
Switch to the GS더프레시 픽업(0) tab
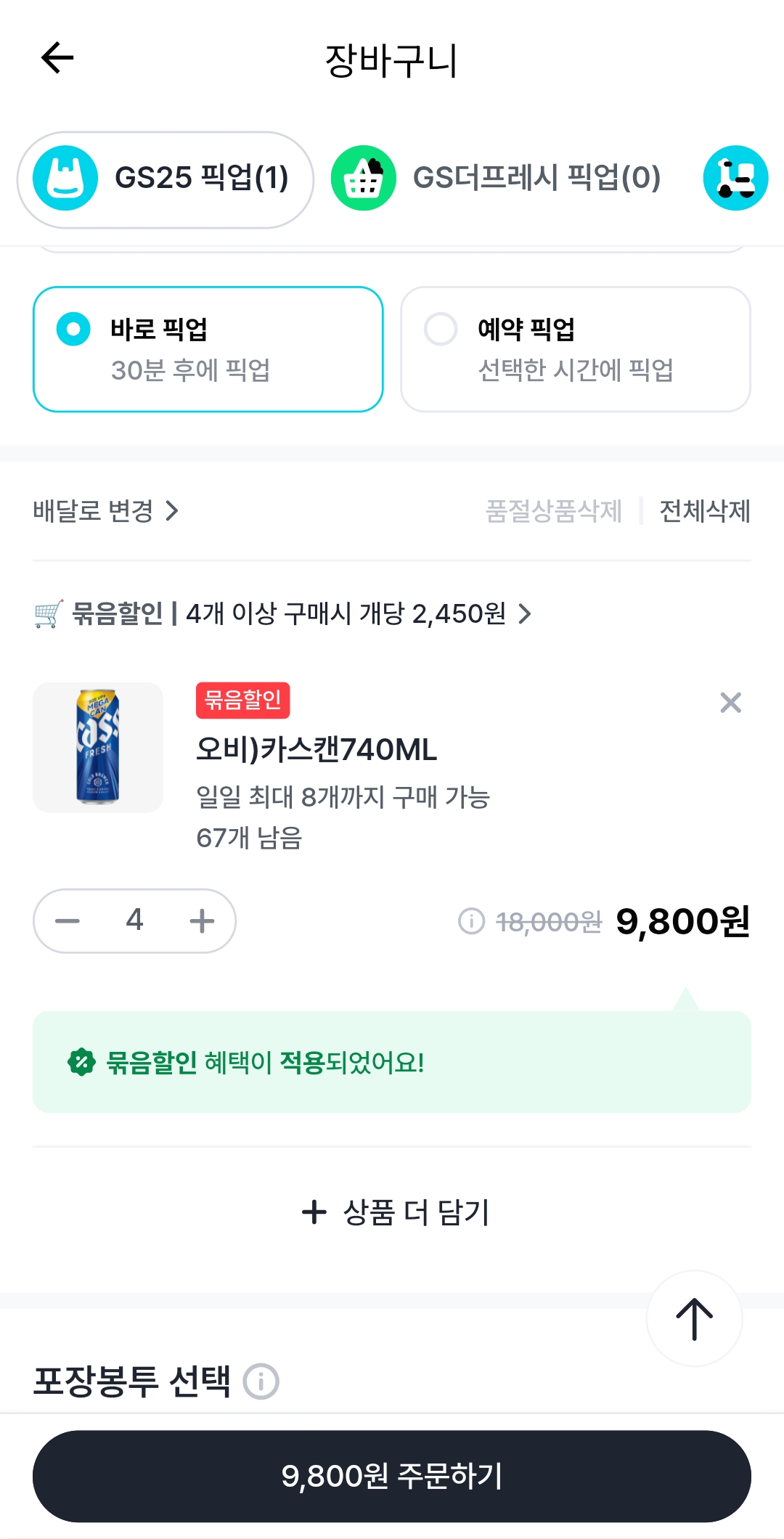pos(536,179)
